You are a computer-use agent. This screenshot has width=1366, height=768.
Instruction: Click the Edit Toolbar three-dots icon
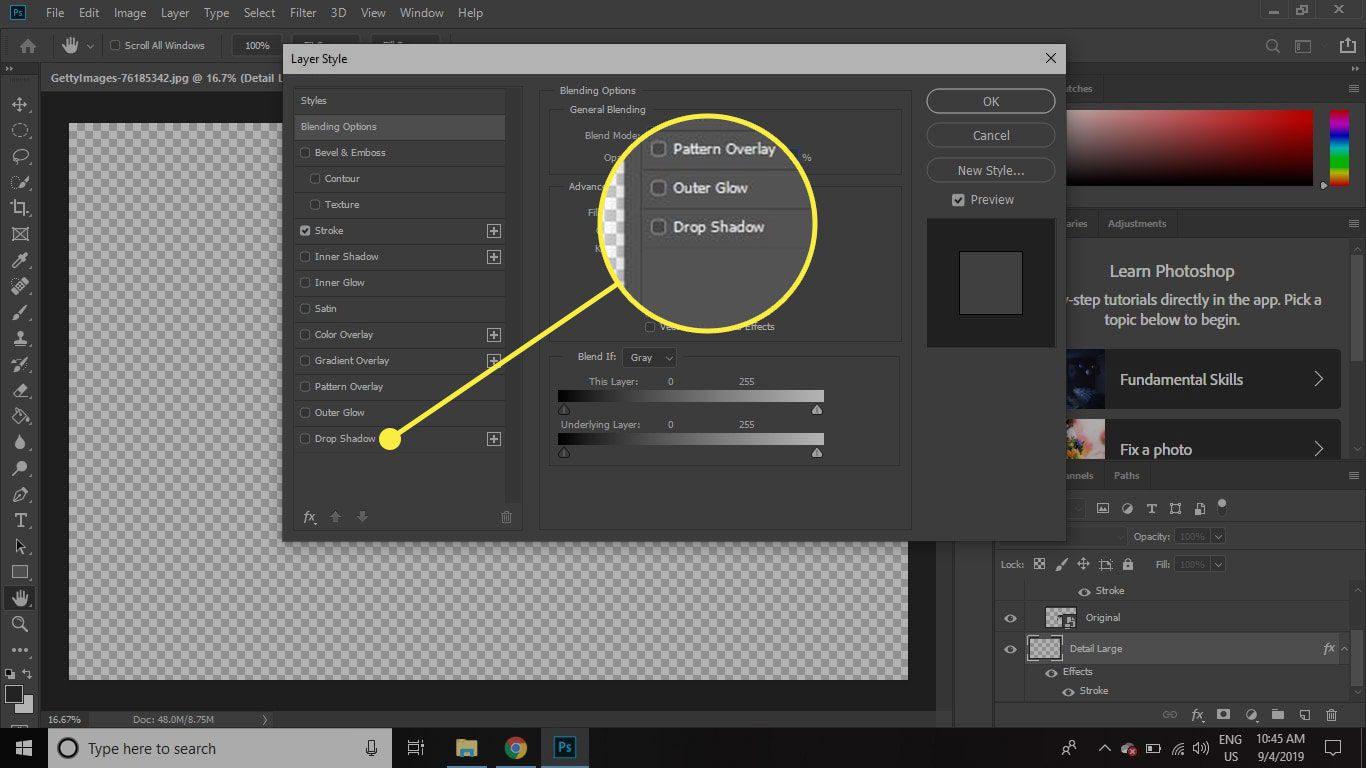coord(19,649)
